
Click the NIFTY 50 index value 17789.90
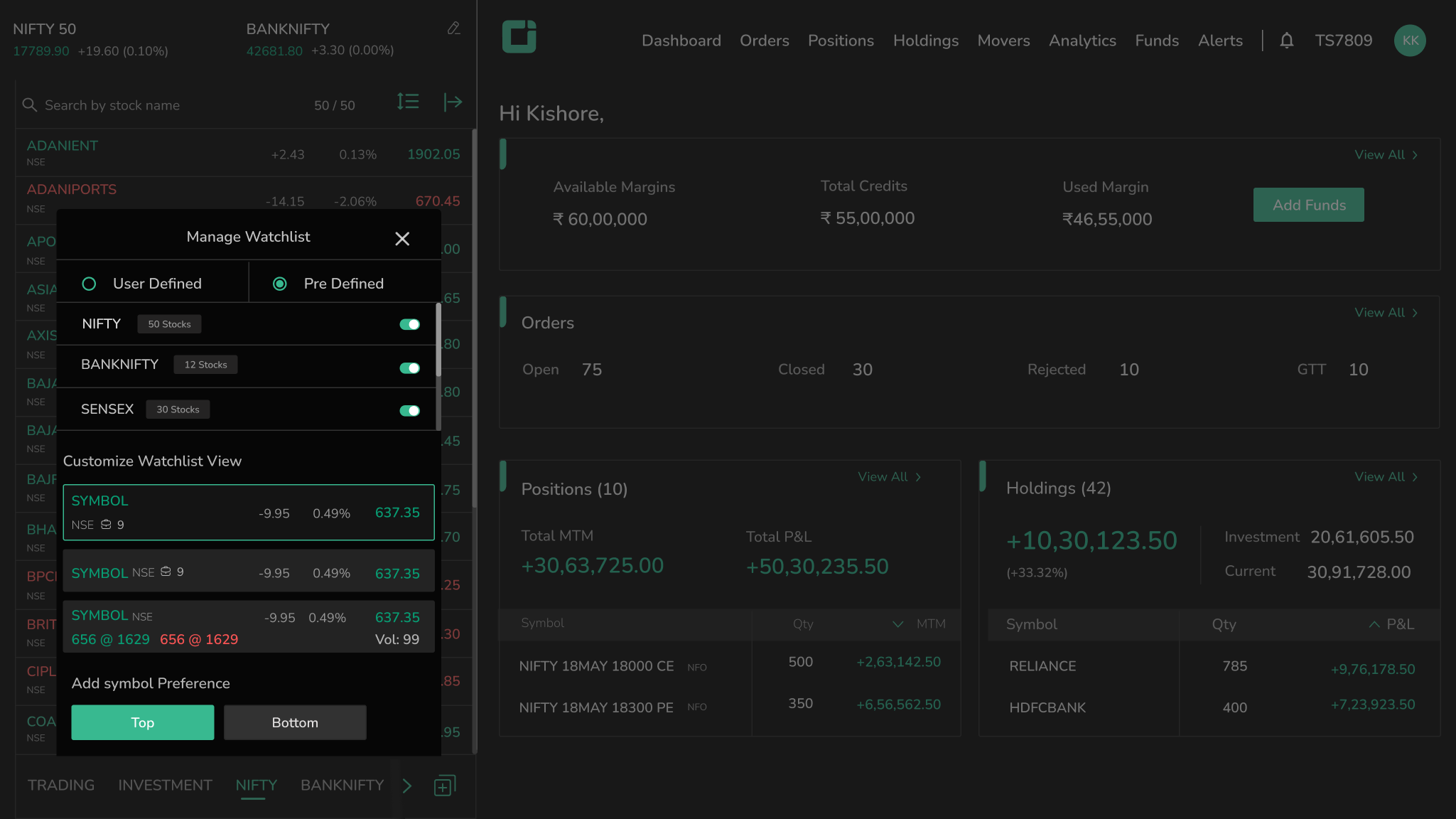click(x=41, y=51)
